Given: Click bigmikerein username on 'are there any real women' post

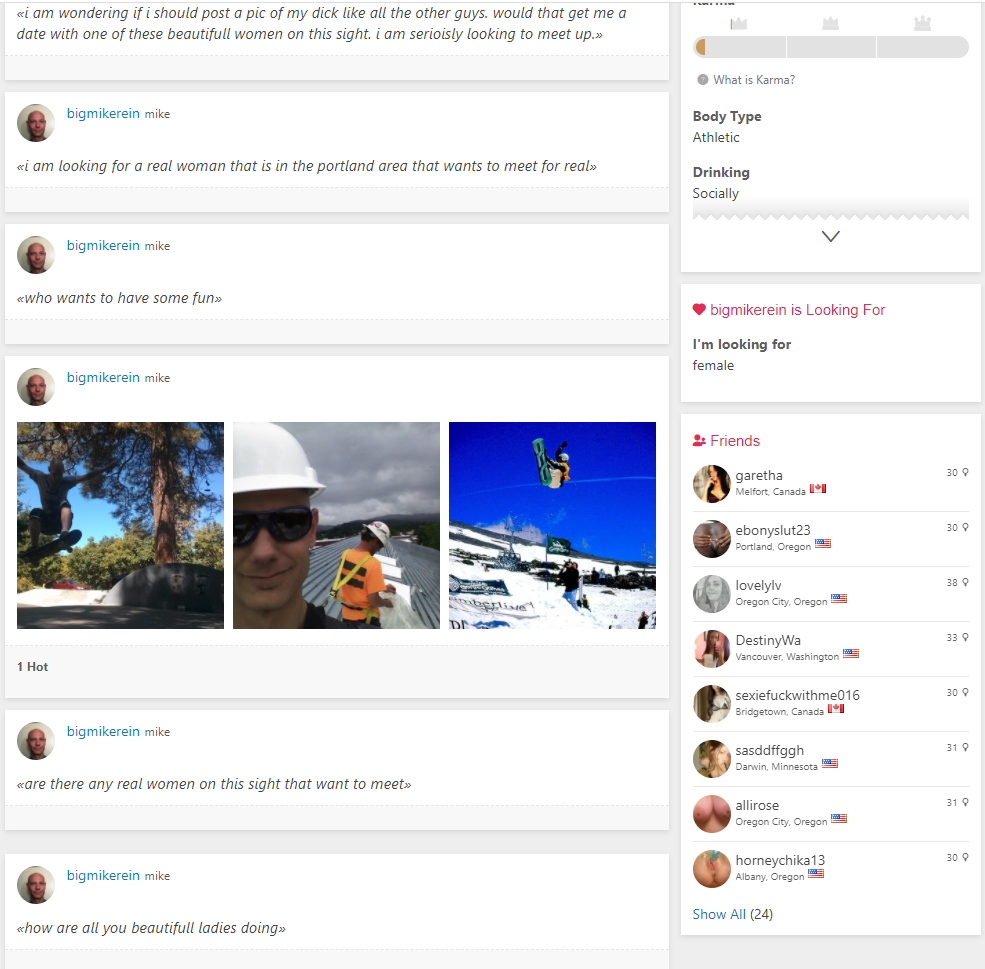Looking at the screenshot, I should coord(103,732).
